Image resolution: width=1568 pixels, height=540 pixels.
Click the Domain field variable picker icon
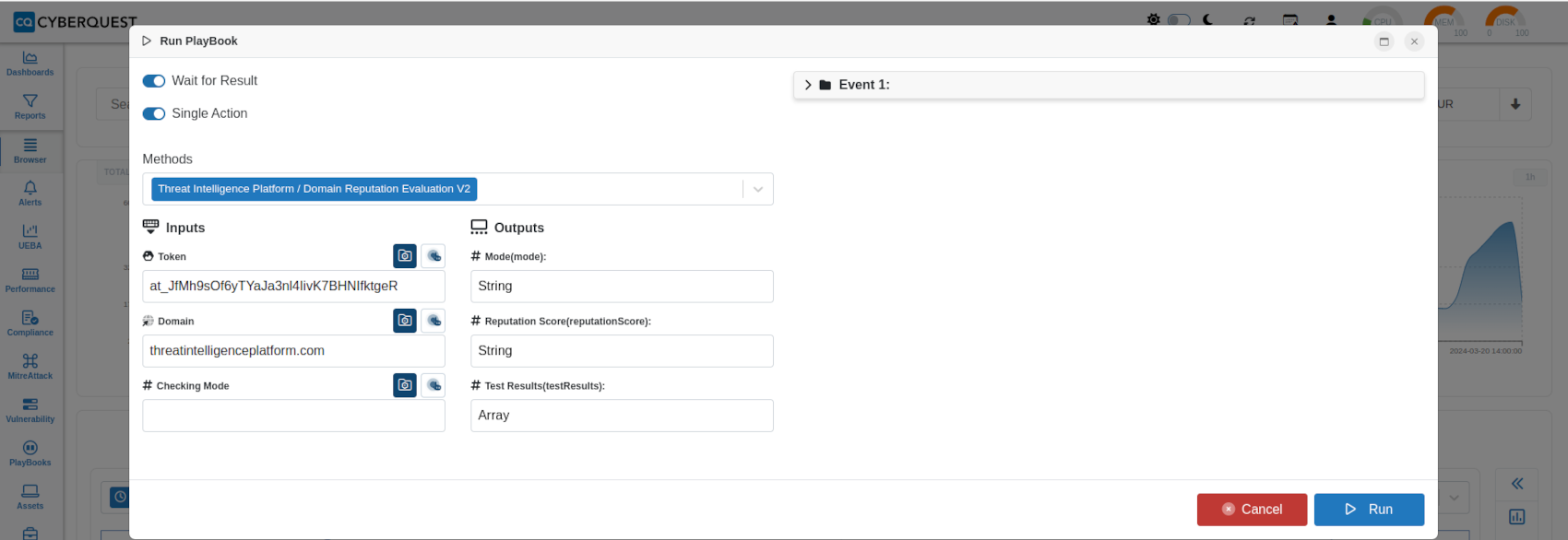pyautogui.click(x=434, y=321)
